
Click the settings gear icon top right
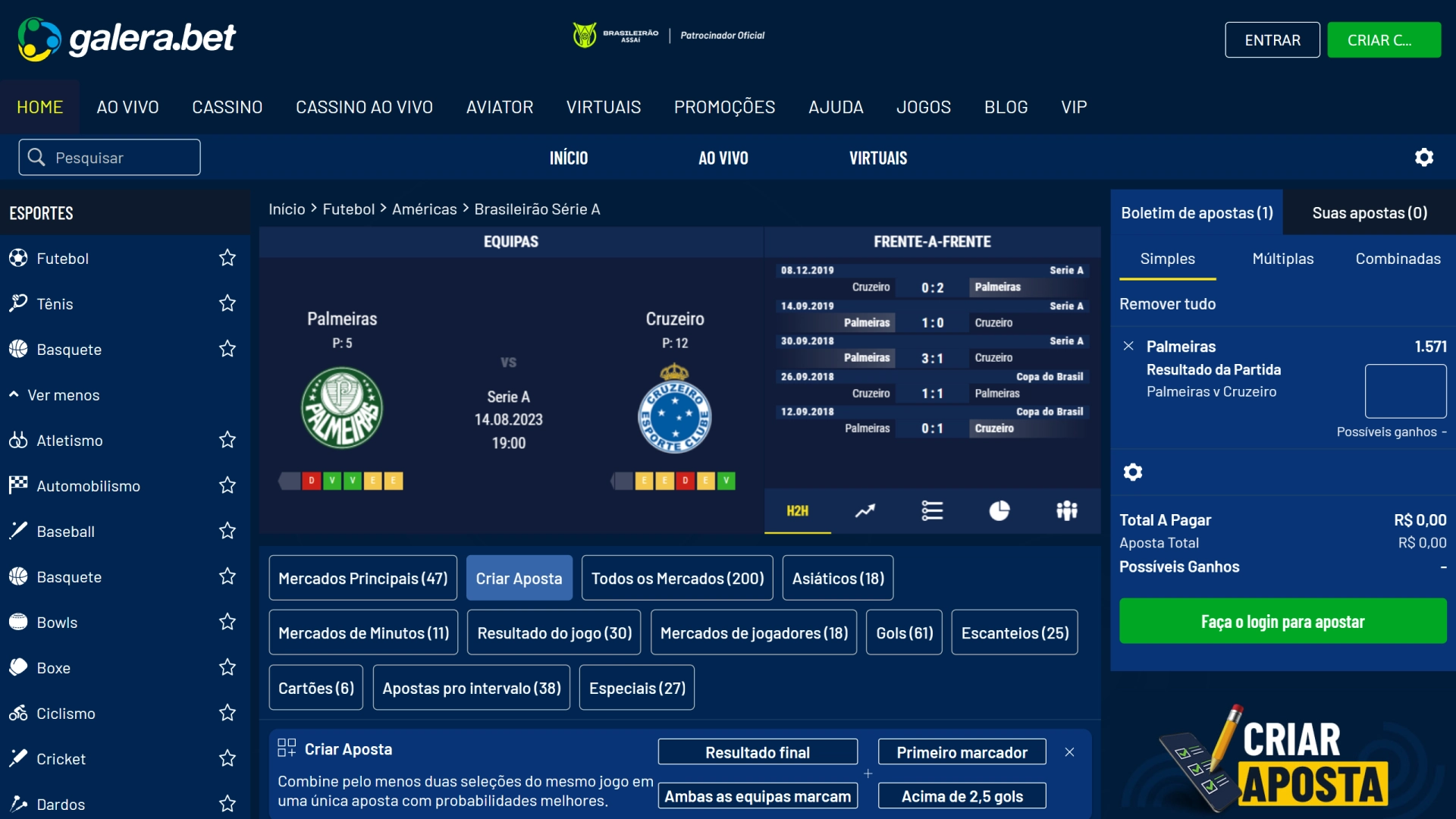point(1424,157)
